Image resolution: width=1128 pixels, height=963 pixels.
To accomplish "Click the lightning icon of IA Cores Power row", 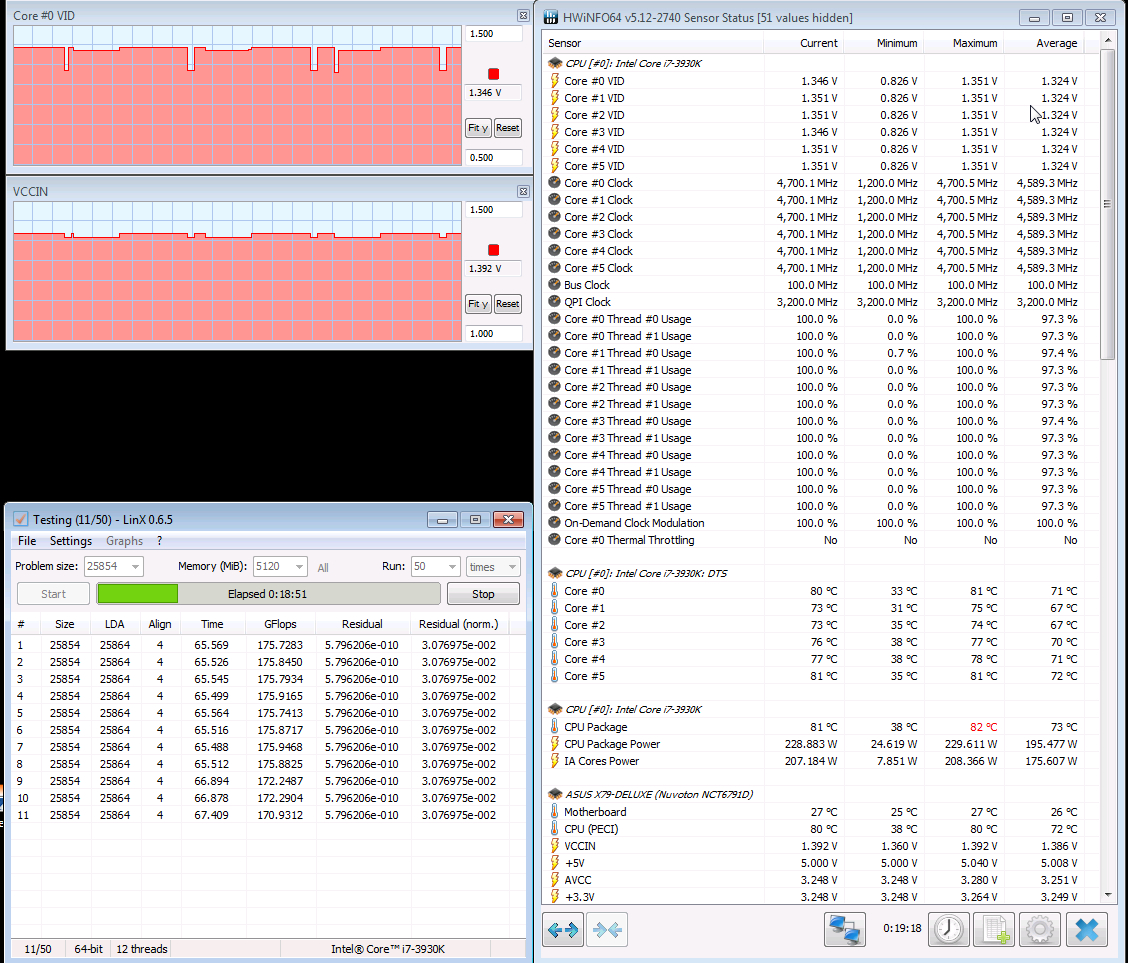I will (555, 761).
